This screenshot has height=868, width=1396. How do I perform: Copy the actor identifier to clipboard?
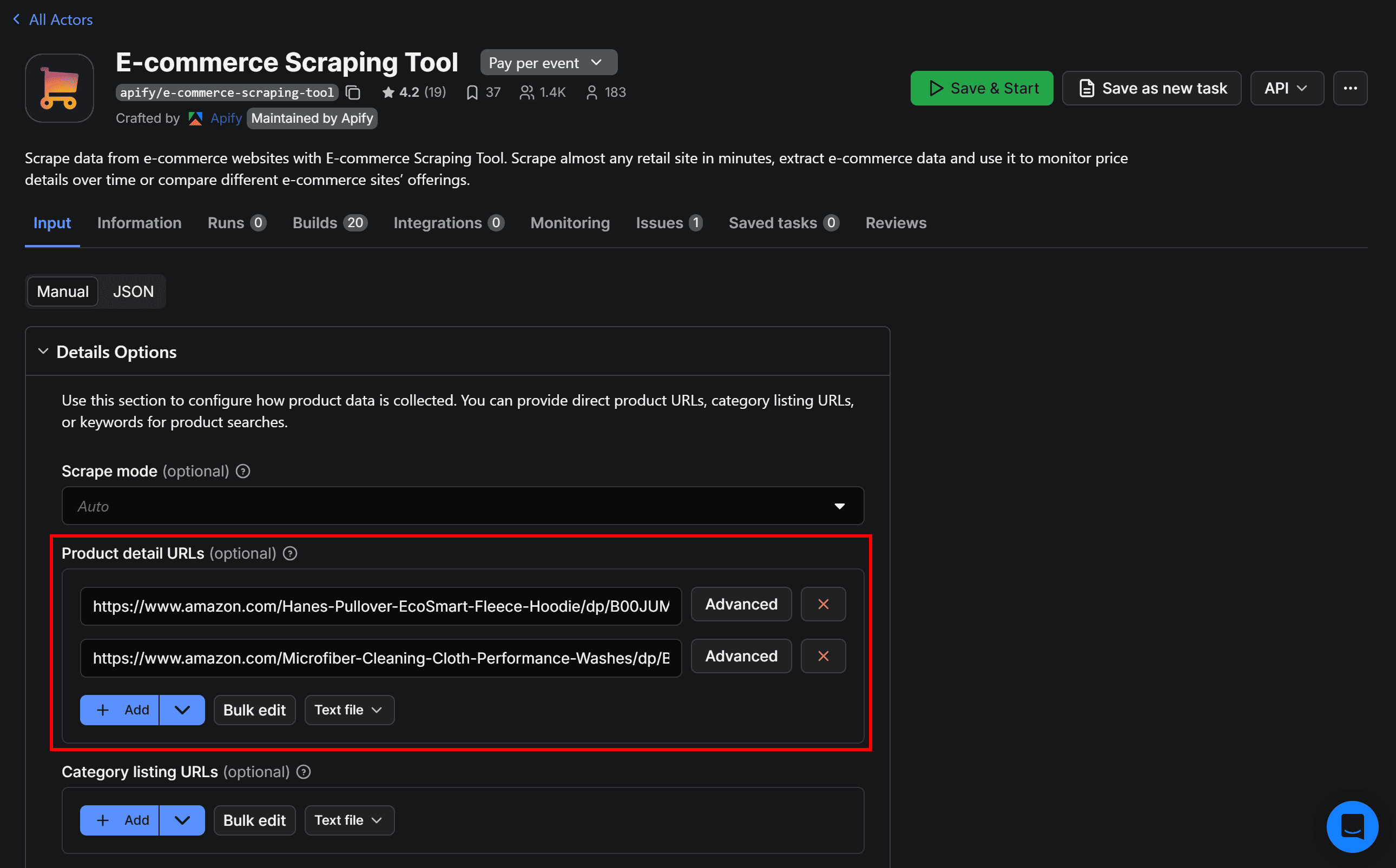click(x=354, y=92)
